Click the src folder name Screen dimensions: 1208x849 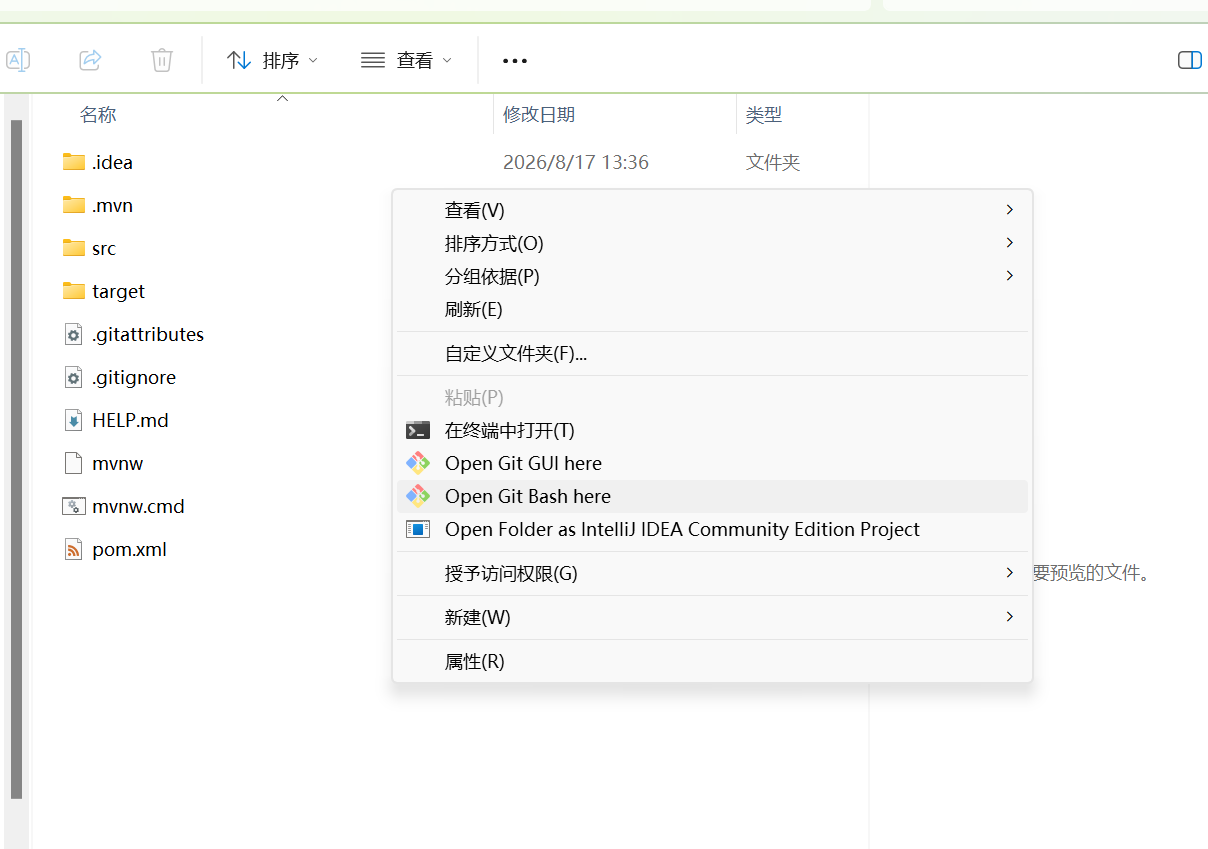pyautogui.click(x=104, y=248)
